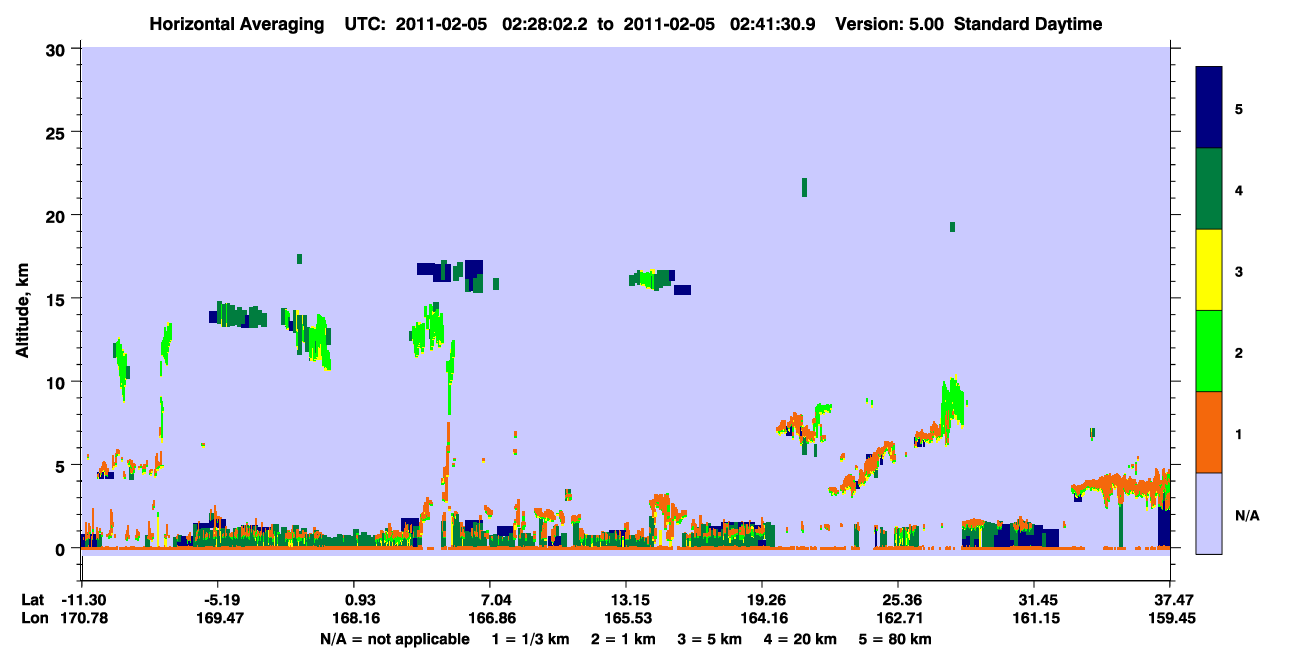This screenshot has width=1300, height=667.
Task: Click the 'N/A = not applicable' legend text
Action: click(394, 639)
